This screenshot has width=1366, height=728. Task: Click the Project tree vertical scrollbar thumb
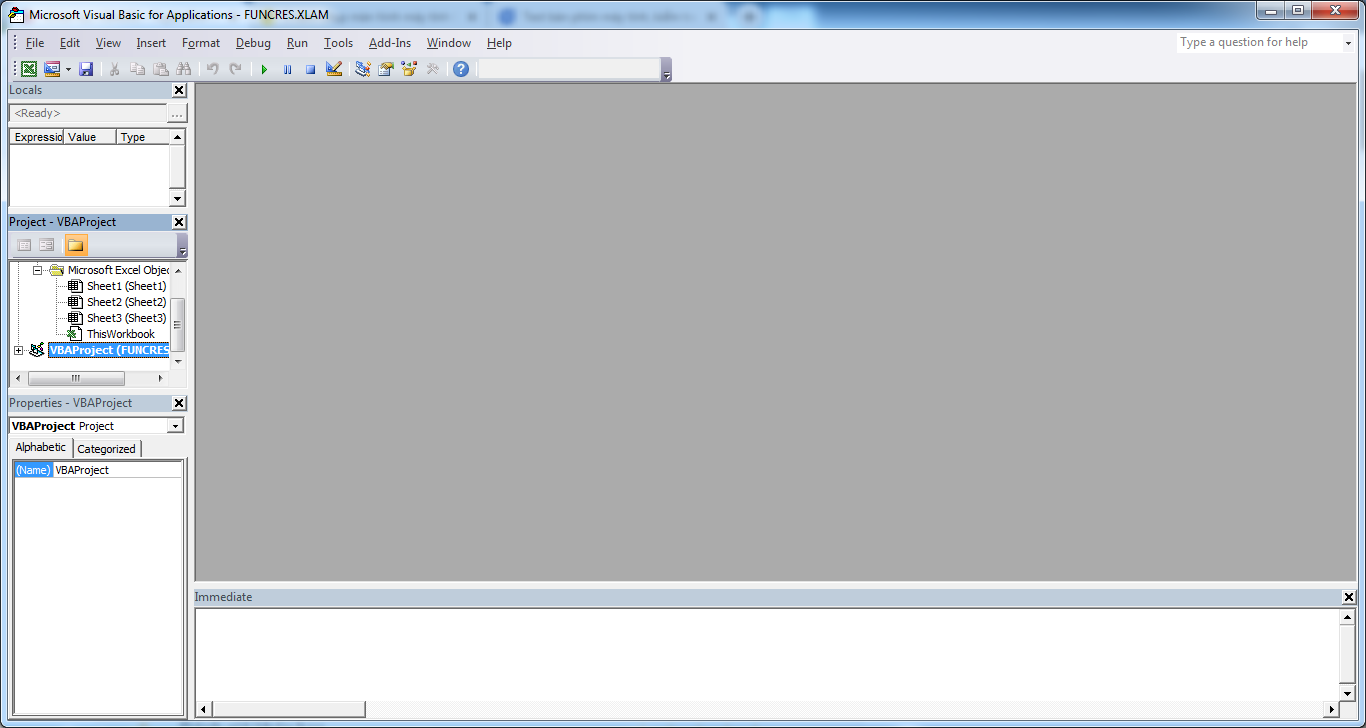178,324
